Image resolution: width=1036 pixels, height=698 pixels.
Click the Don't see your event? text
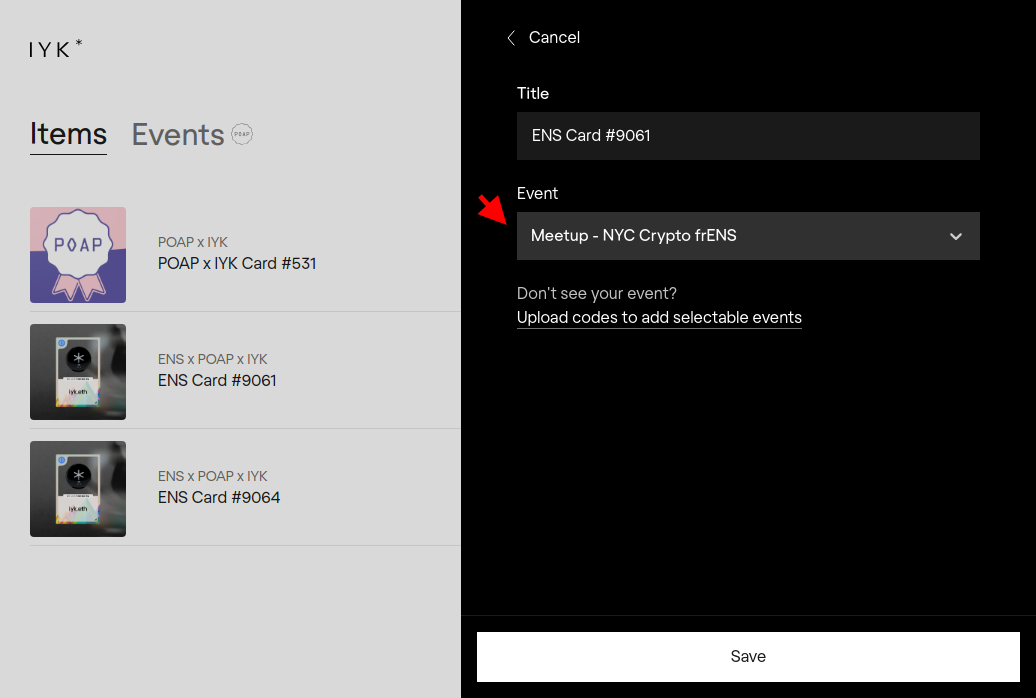tap(597, 293)
